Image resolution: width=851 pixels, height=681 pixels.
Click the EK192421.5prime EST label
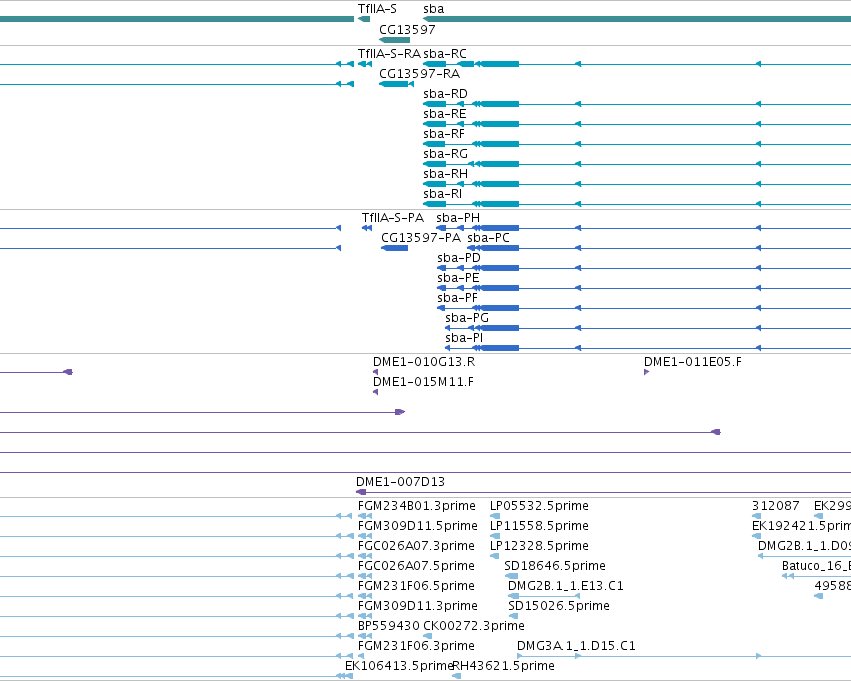(801, 526)
